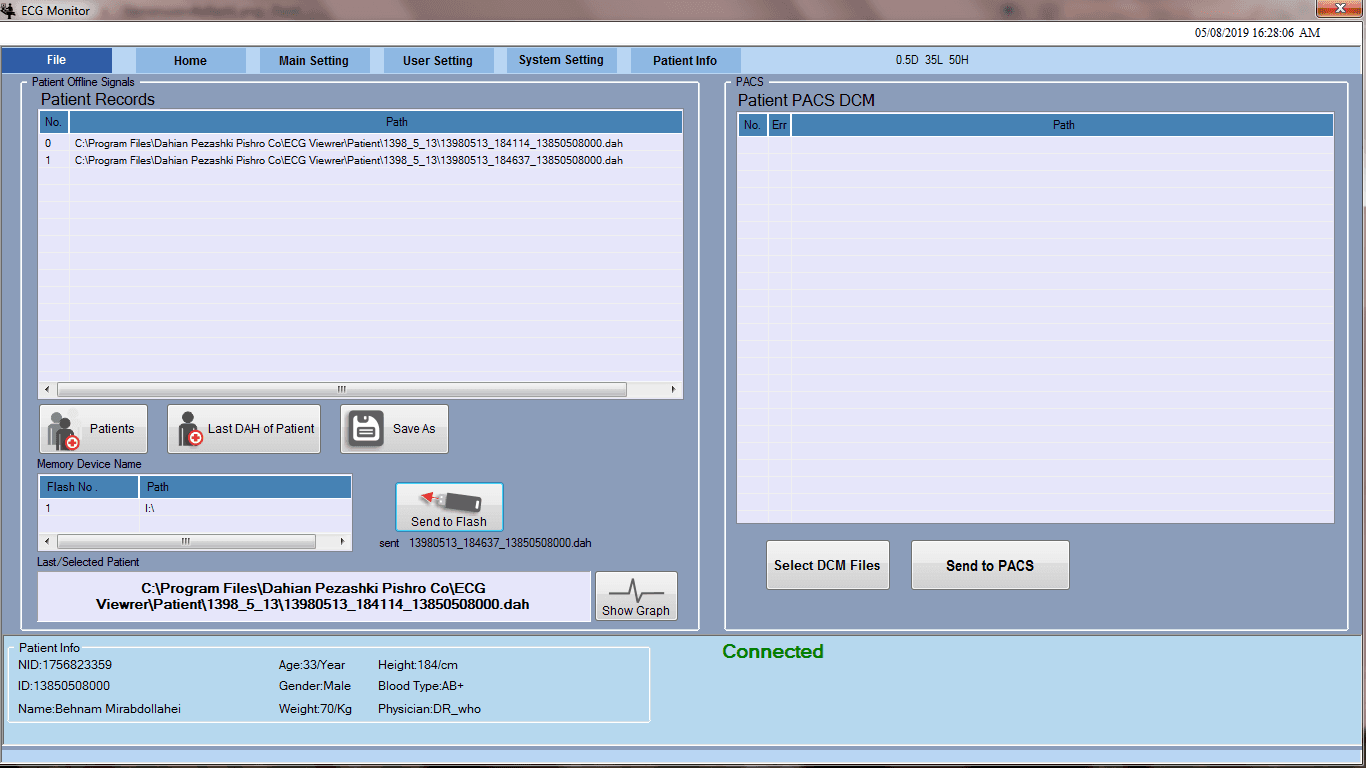
Task: Select flash drive path I:\ row
Action: point(245,508)
